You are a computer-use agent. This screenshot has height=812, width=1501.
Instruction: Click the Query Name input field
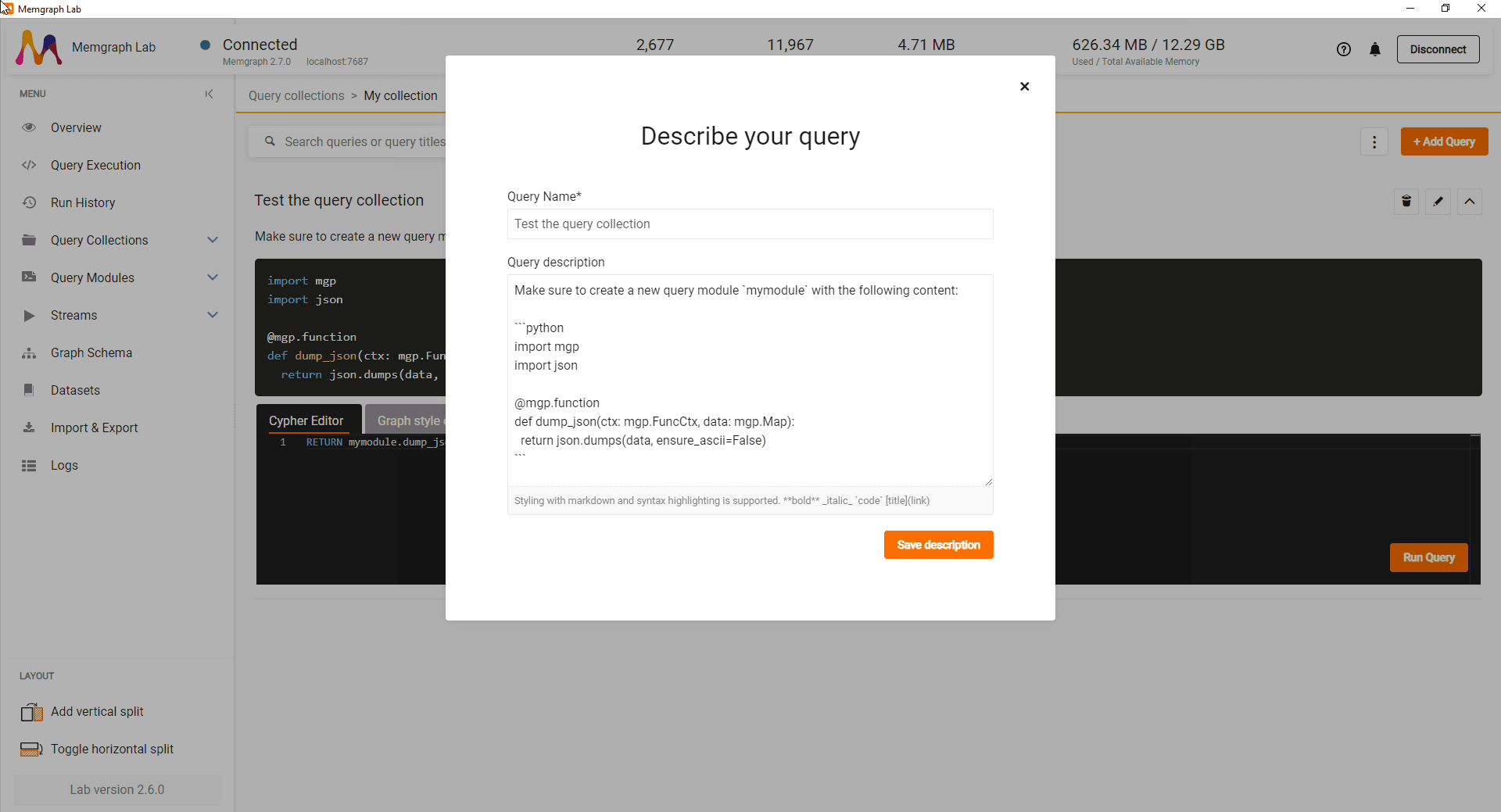pyautogui.click(x=750, y=224)
